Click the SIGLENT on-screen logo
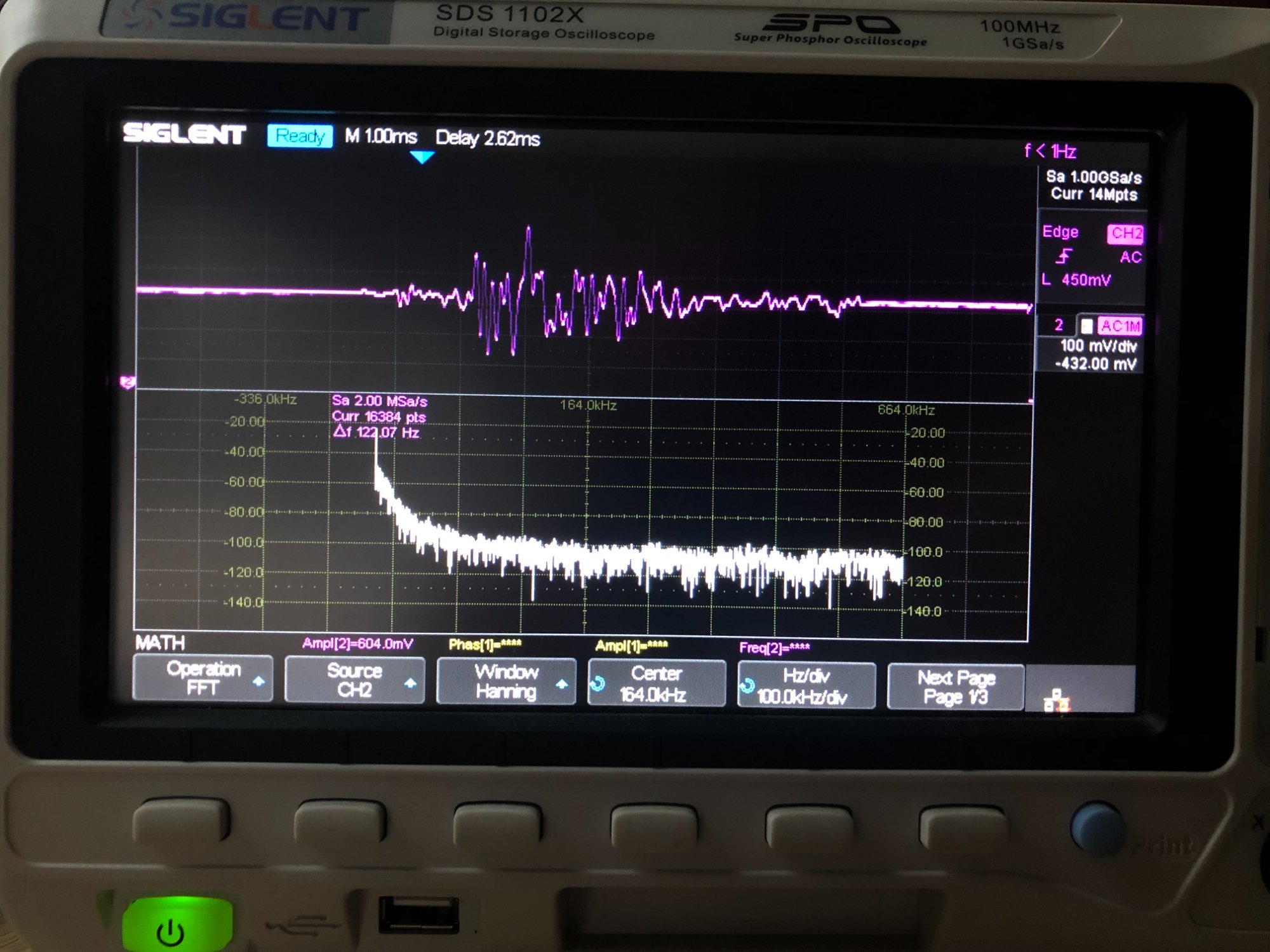The width and height of the screenshot is (1270, 952). (x=184, y=134)
